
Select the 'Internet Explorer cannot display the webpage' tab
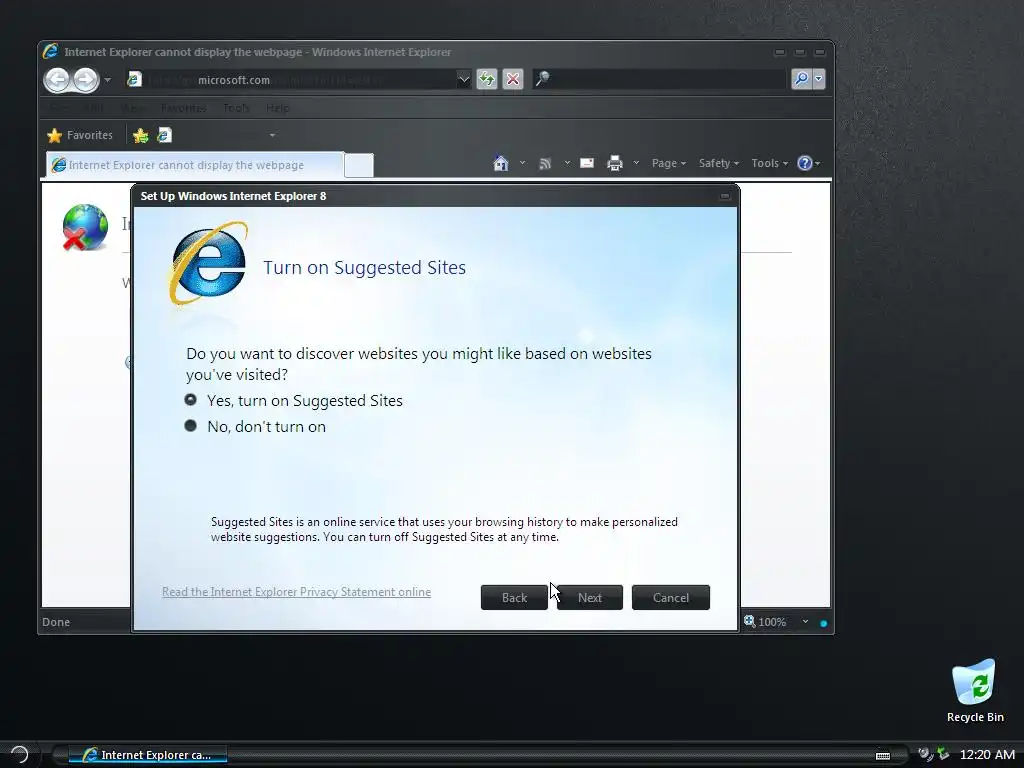[x=195, y=165]
